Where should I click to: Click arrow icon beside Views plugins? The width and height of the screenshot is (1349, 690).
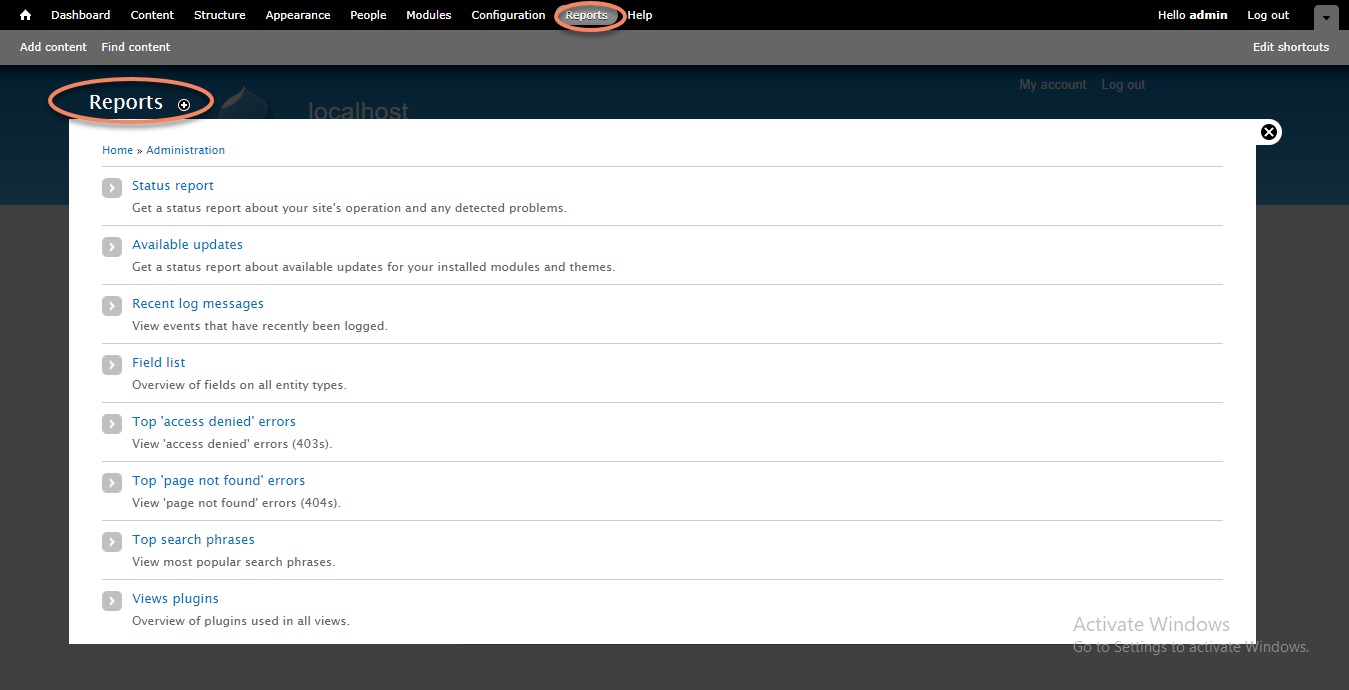pos(112,601)
